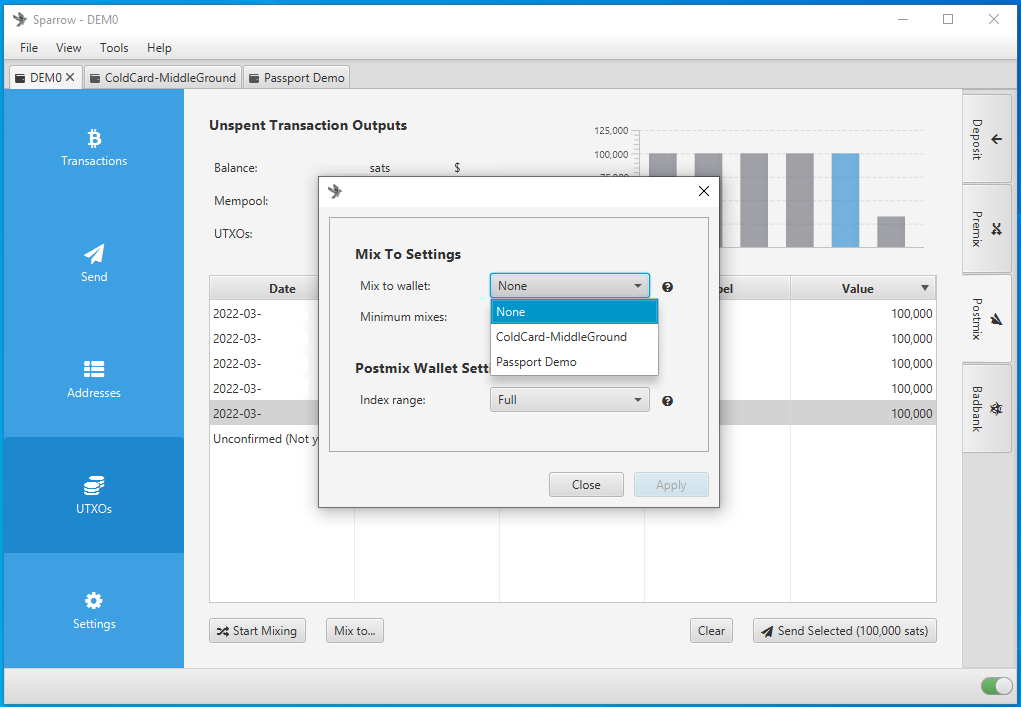Click the Close button in dialog
The width and height of the screenshot is (1021, 707).
(x=586, y=484)
